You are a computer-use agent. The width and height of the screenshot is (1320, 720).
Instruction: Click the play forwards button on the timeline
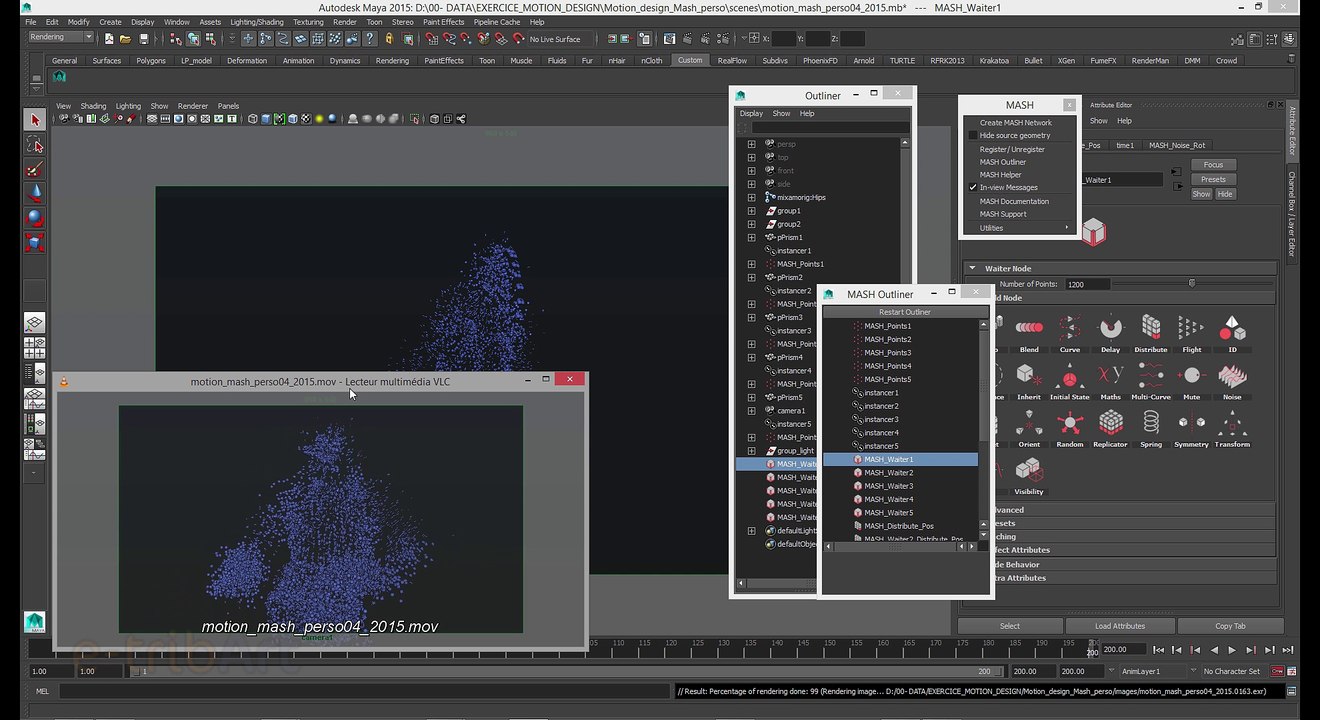[1233, 650]
